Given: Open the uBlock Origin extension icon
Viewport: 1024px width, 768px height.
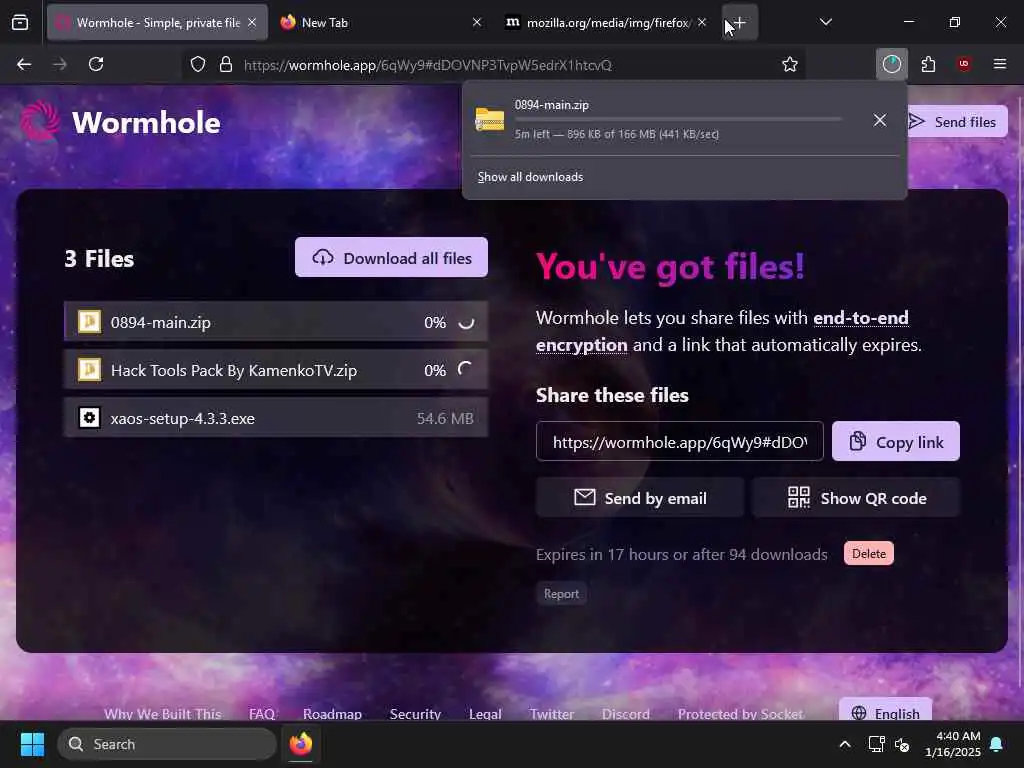Looking at the screenshot, I should coord(964,64).
